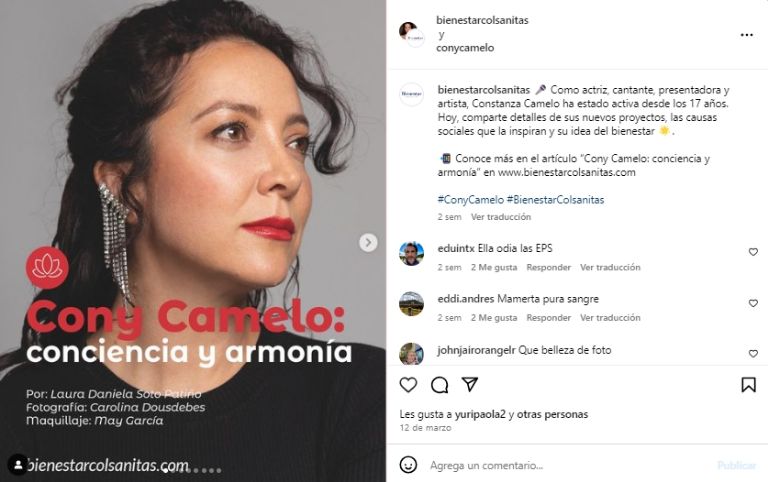Like eddi.andres's comment heart
Viewport: 768px width, 482px height.
(x=753, y=303)
